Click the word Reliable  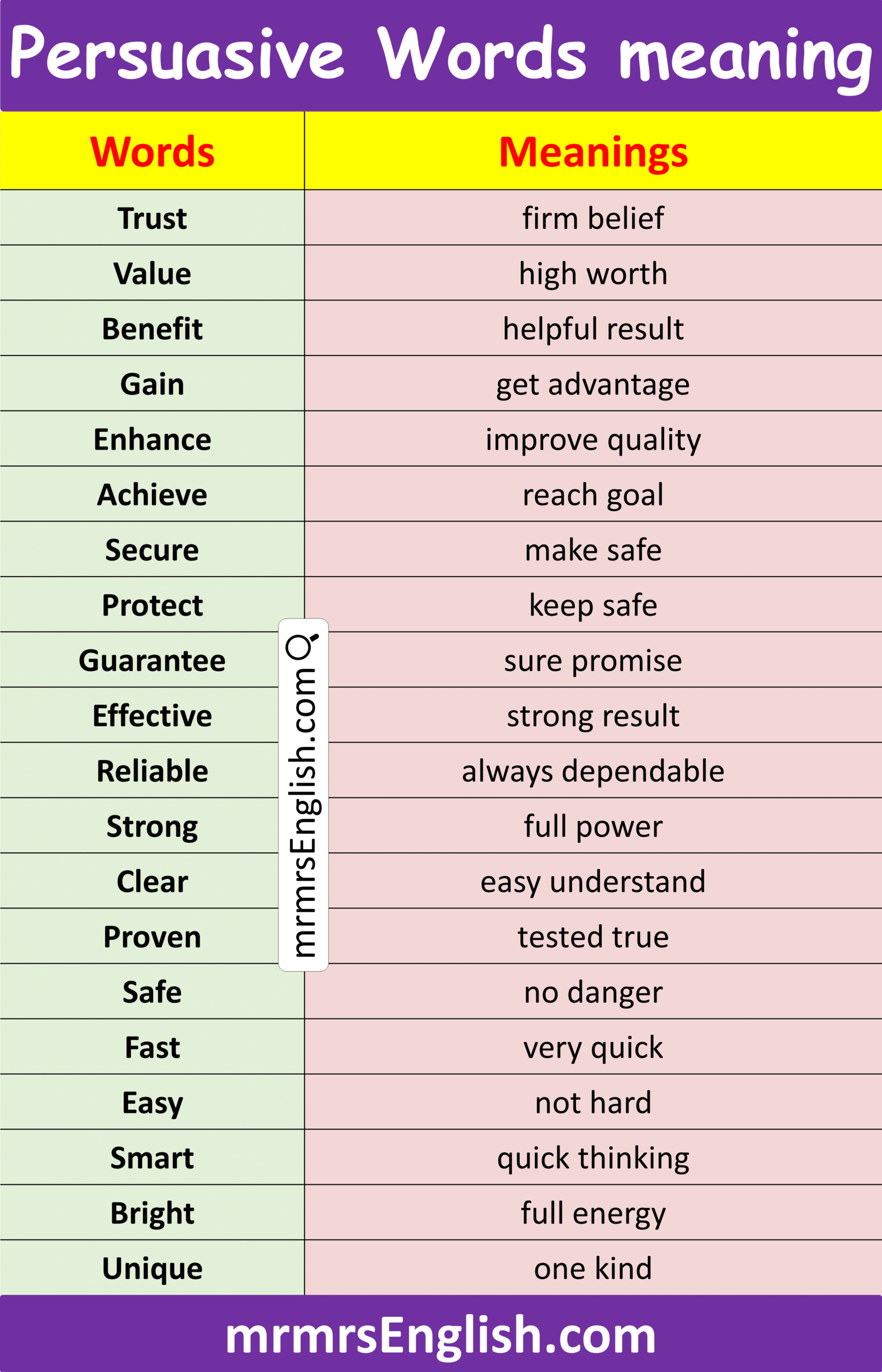coord(152,771)
